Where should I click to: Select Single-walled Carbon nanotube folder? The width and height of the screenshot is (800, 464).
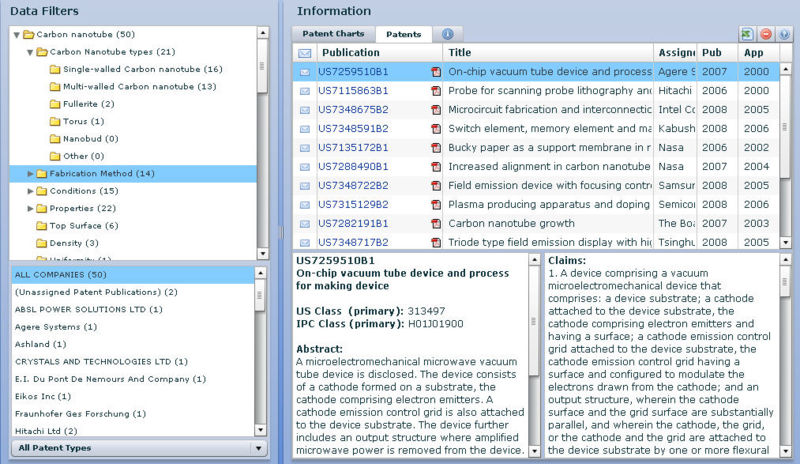142,69
